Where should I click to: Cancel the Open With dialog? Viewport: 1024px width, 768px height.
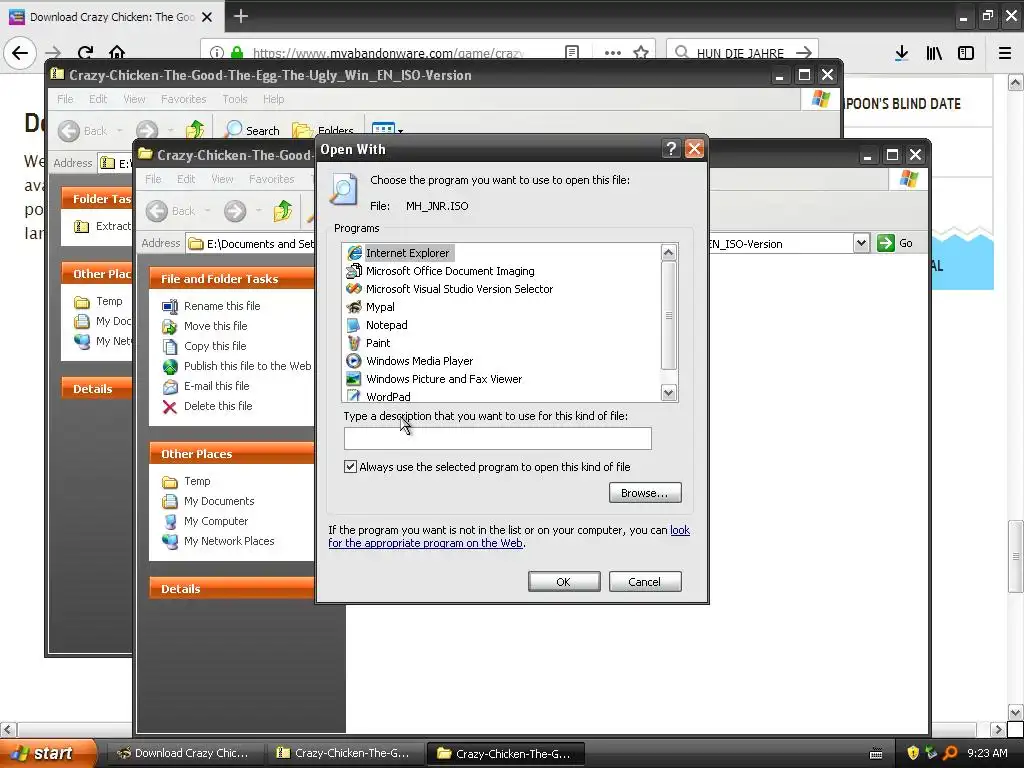pos(645,582)
